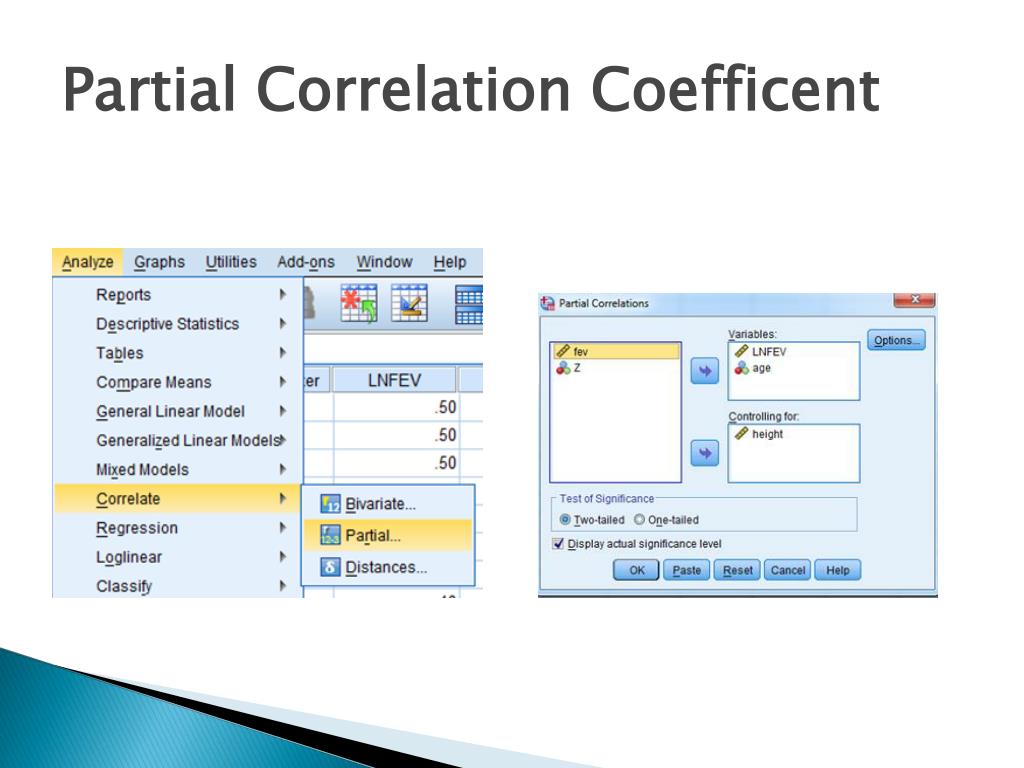This screenshot has width=1024, height=768.
Task: Click the select-cases toolbar icon with pencil
Action: click(409, 303)
